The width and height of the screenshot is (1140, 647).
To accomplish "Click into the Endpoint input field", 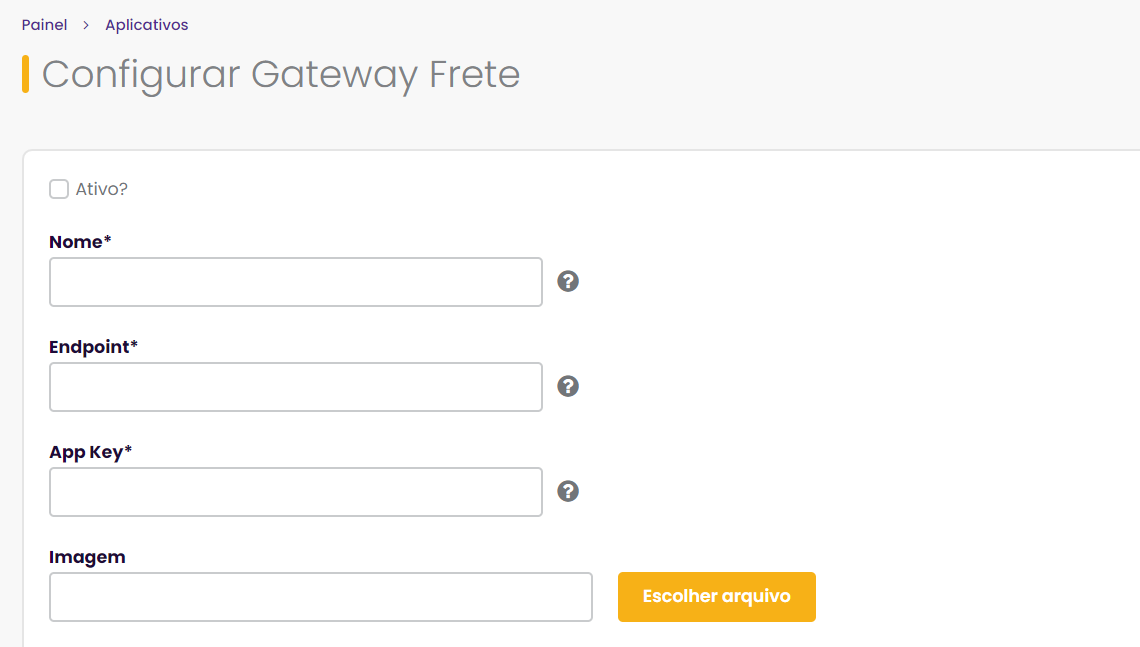I will (296, 387).
